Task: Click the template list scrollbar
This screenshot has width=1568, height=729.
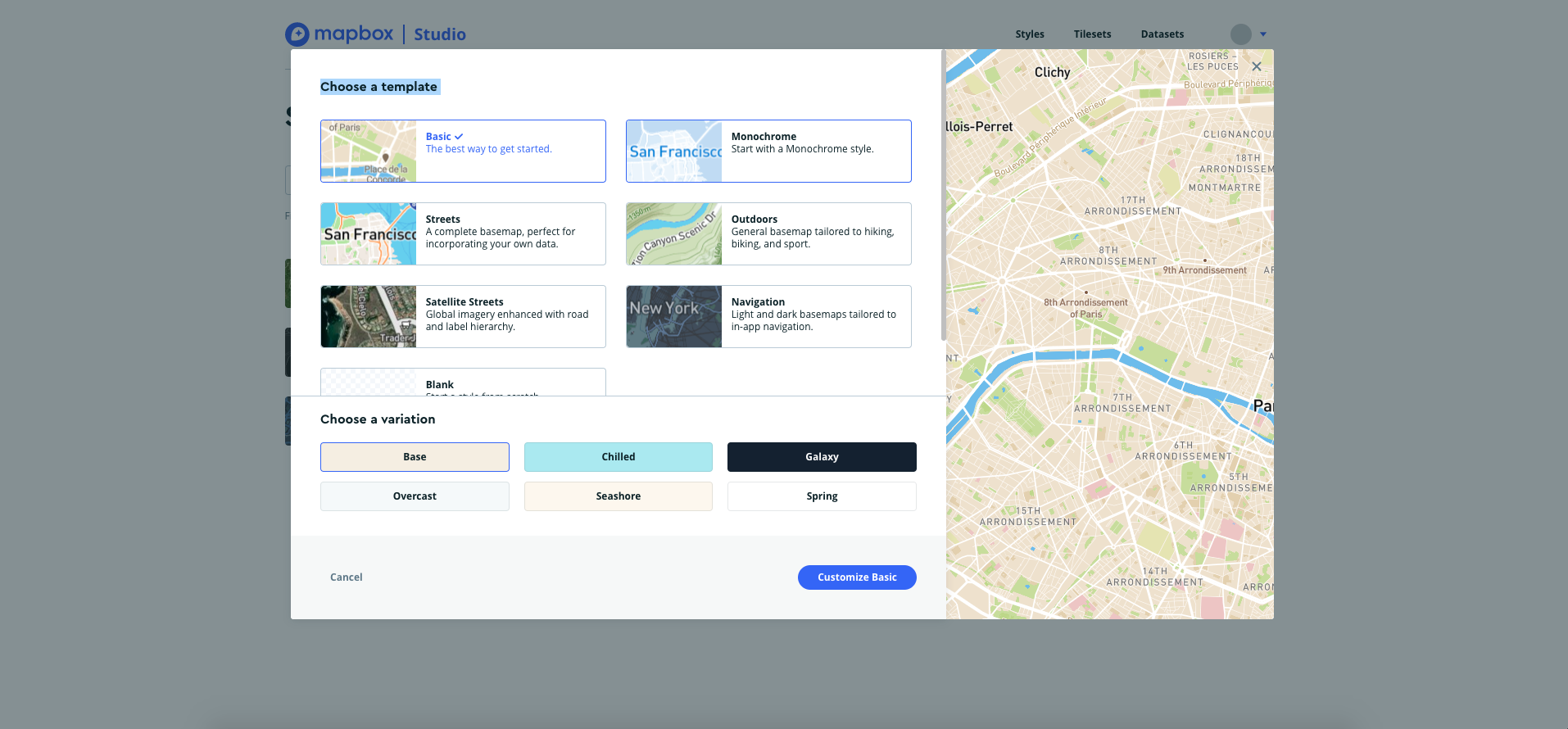Action: (943, 197)
